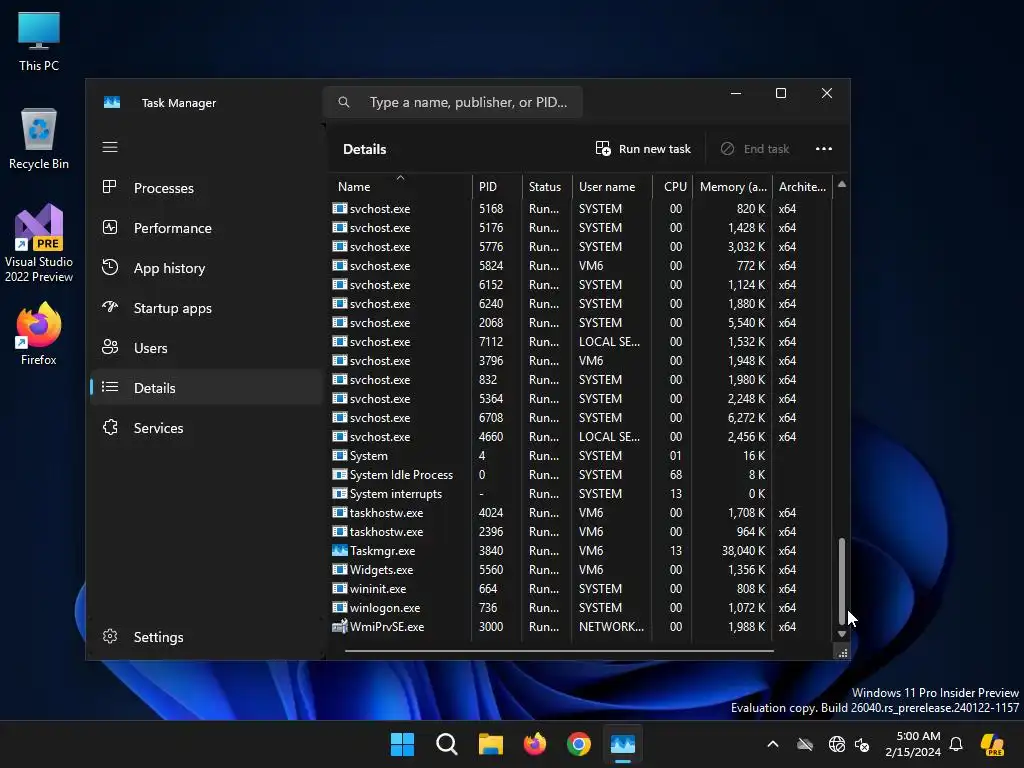The width and height of the screenshot is (1024, 768).
Task: Open Windows Start menu on taskbar
Action: [x=402, y=744]
